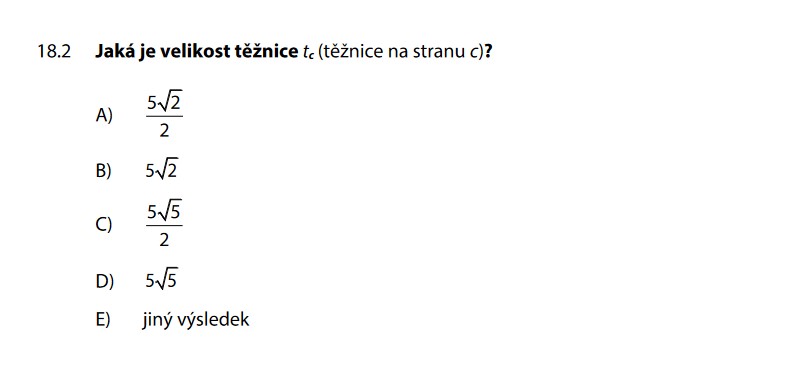The image size is (787, 388).
Task: Select the bold text 'Jaká je velikost těžnice'
Action: point(195,52)
